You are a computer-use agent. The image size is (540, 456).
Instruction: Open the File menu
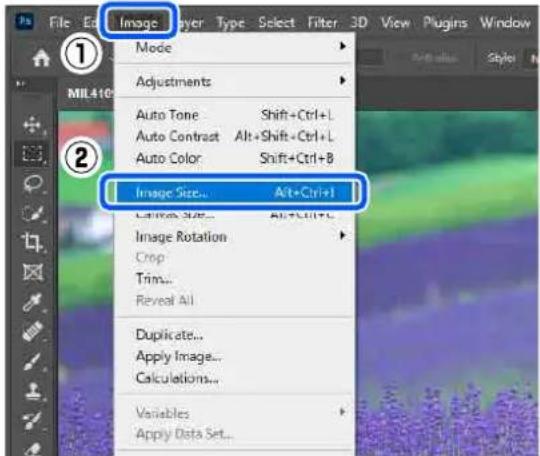coord(60,23)
